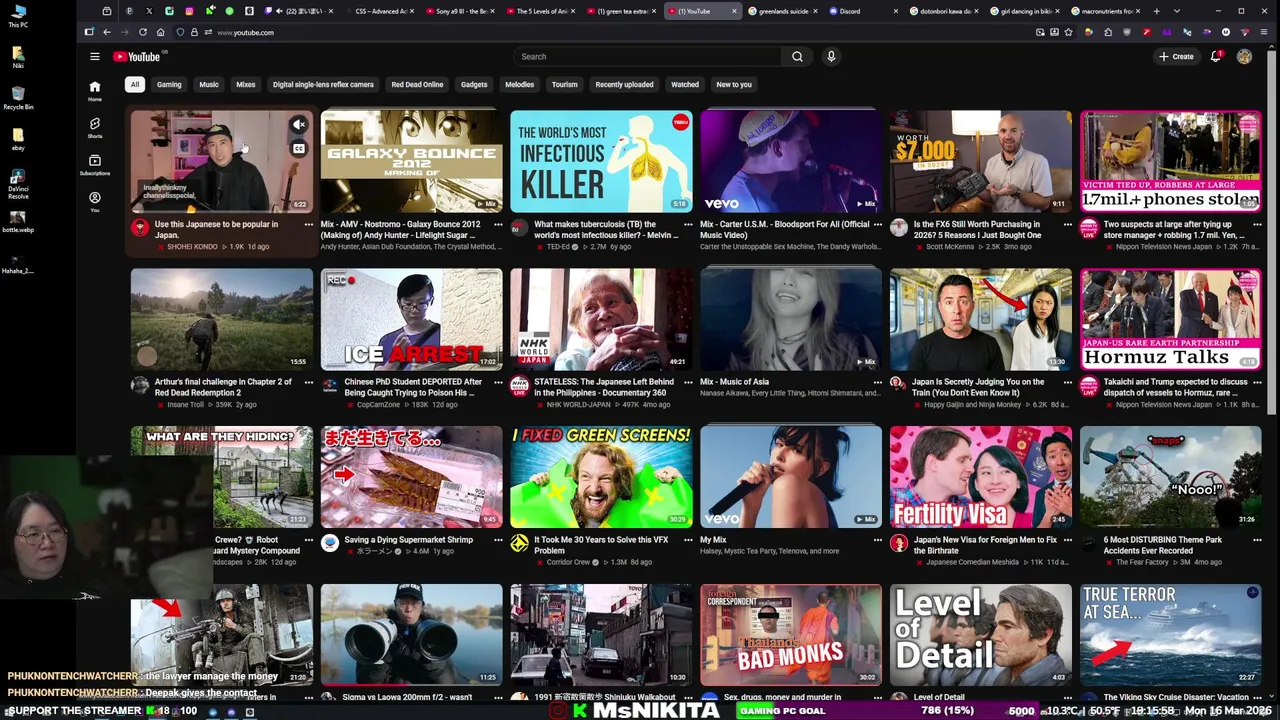Select the Watched filter chip
Screen dimensions: 1280x720
685,85
